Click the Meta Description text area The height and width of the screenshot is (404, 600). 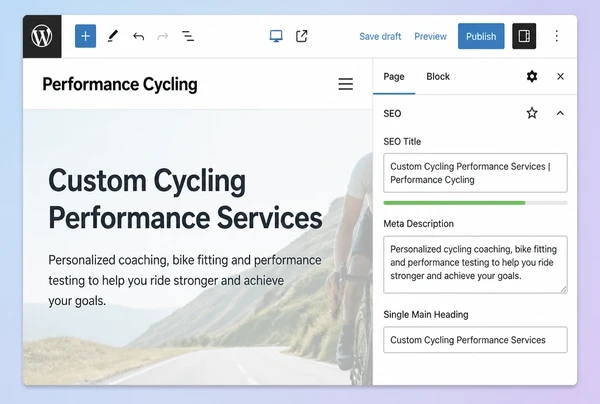[x=475, y=265]
